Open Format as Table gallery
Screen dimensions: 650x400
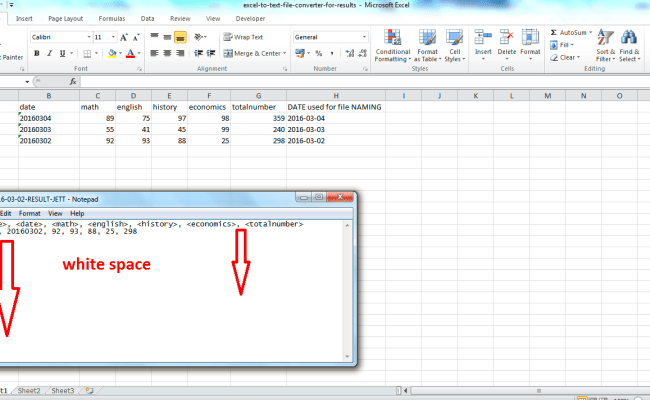pos(427,46)
